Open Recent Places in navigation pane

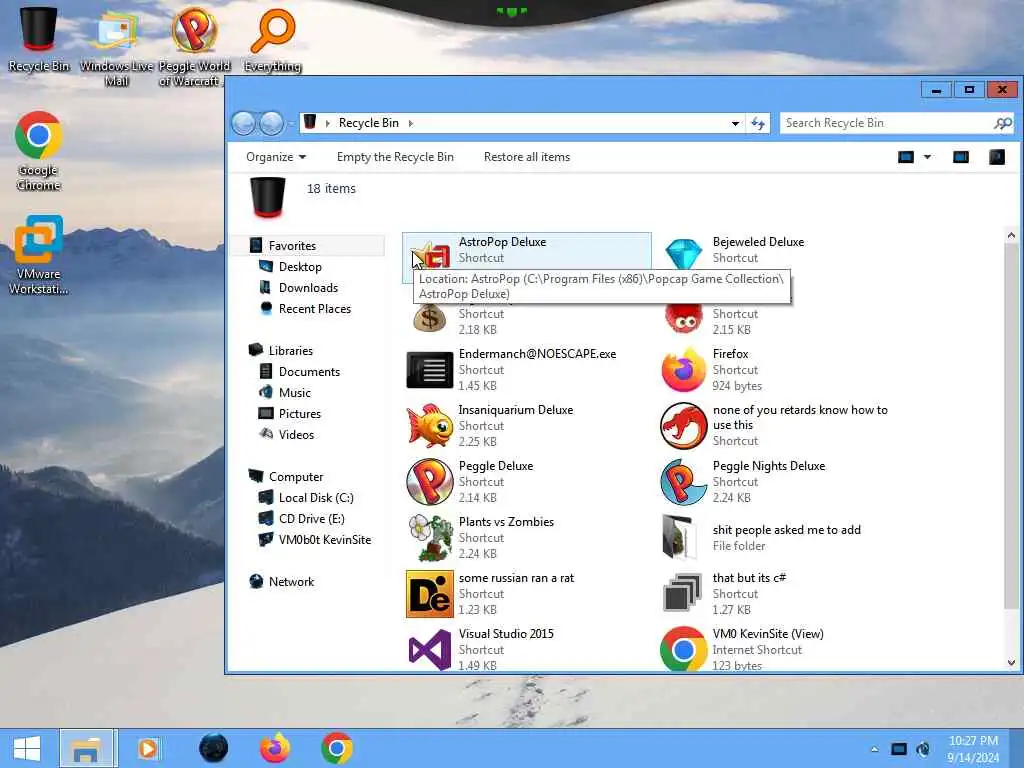[x=315, y=308]
